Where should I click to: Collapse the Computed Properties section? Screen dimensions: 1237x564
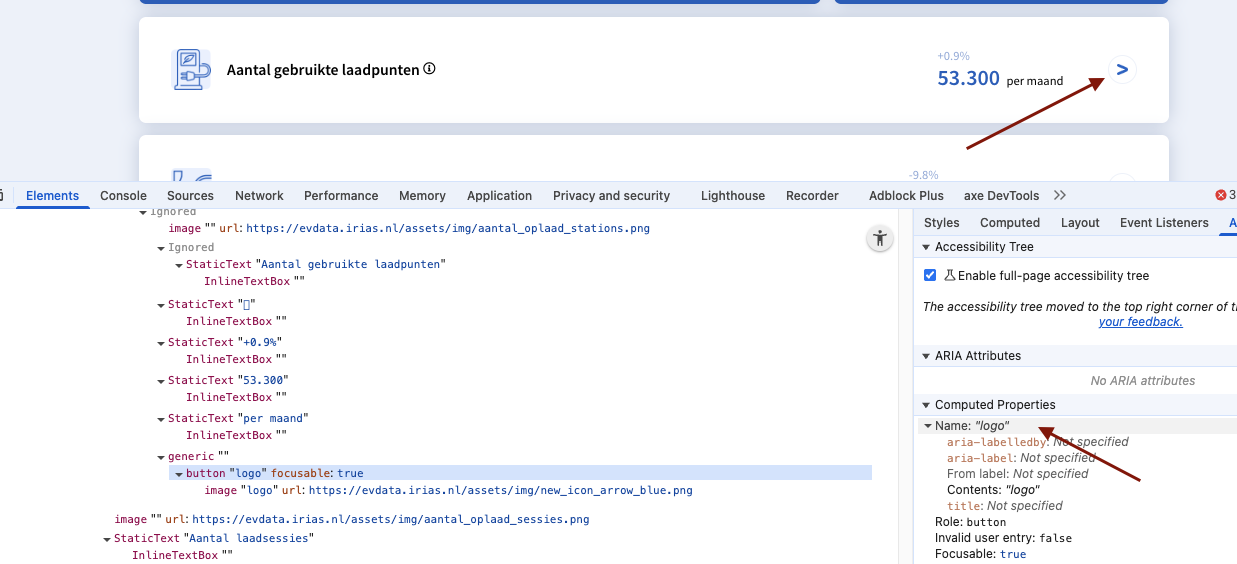pyautogui.click(x=925, y=405)
